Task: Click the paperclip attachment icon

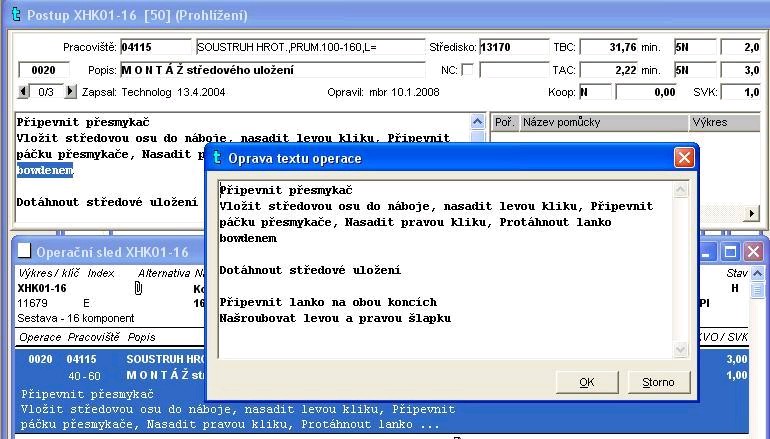Action: click(138, 288)
